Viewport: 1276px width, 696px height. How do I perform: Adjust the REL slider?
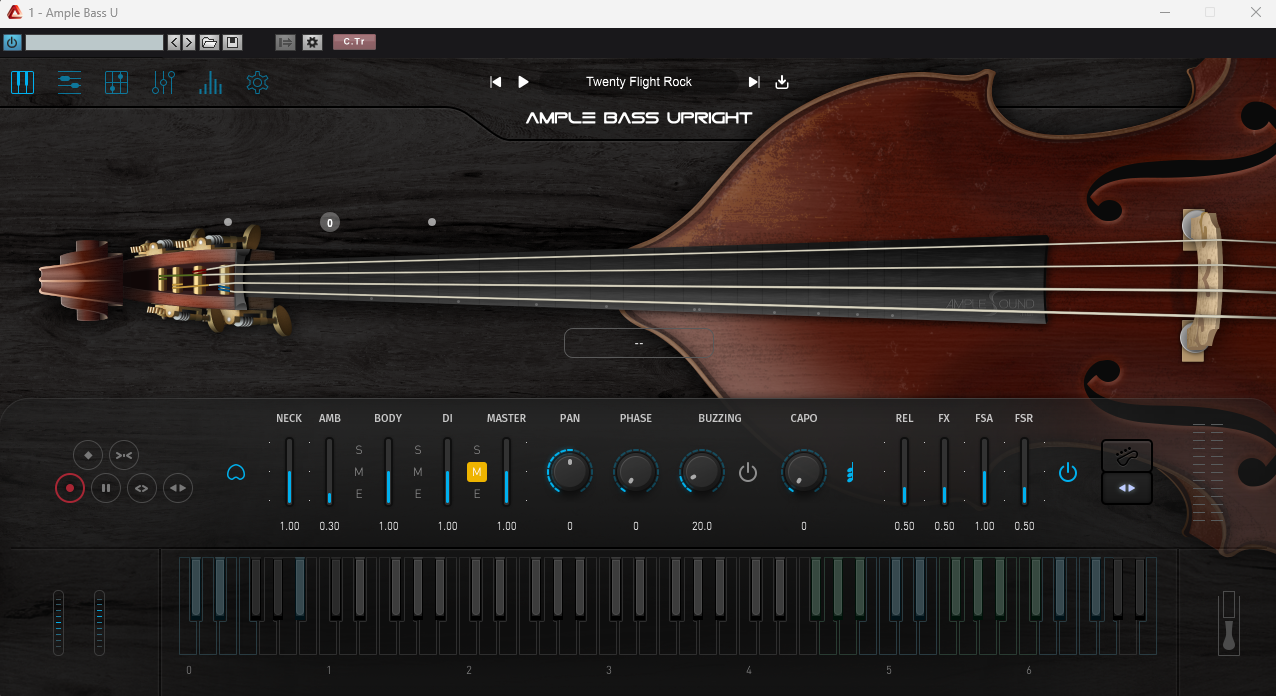pyautogui.click(x=904, y=472)
